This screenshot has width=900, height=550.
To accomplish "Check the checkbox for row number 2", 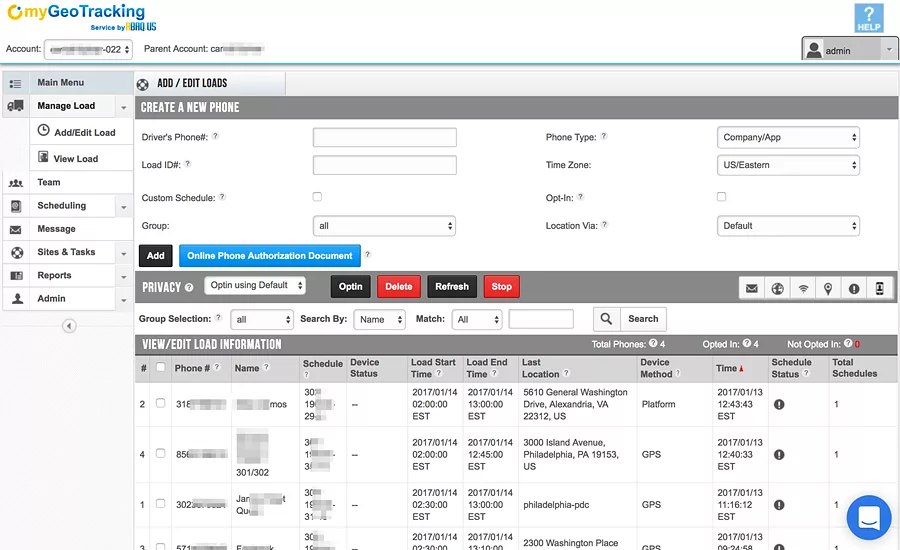I will click(161, 403).
